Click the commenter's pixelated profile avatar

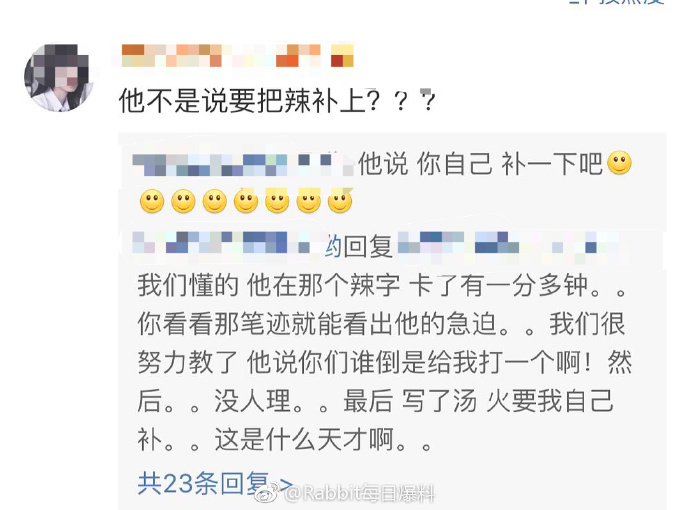[x=59, y=77]
